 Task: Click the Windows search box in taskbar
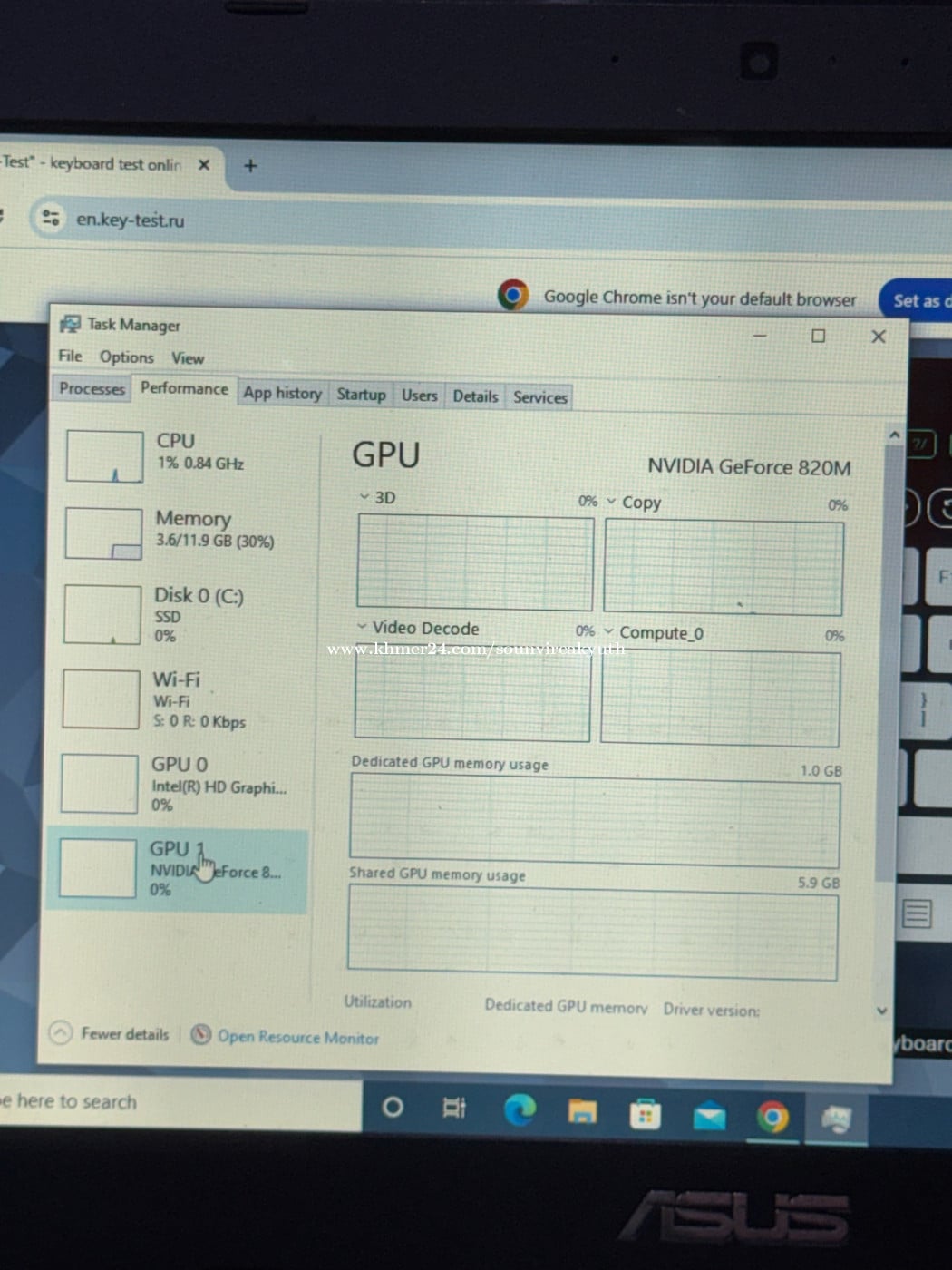point(180,1101)
